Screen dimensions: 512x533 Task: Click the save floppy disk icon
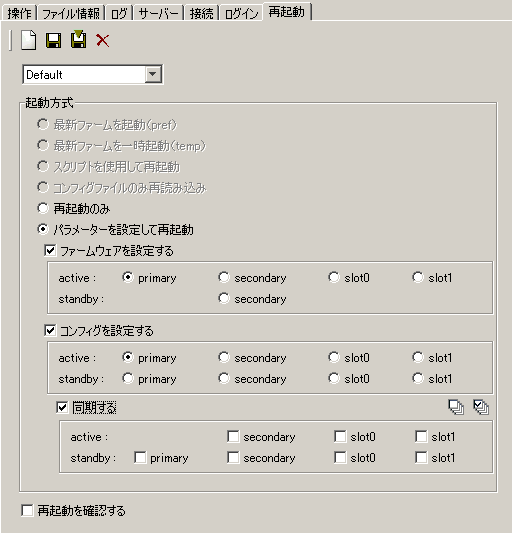pos(53,40)
